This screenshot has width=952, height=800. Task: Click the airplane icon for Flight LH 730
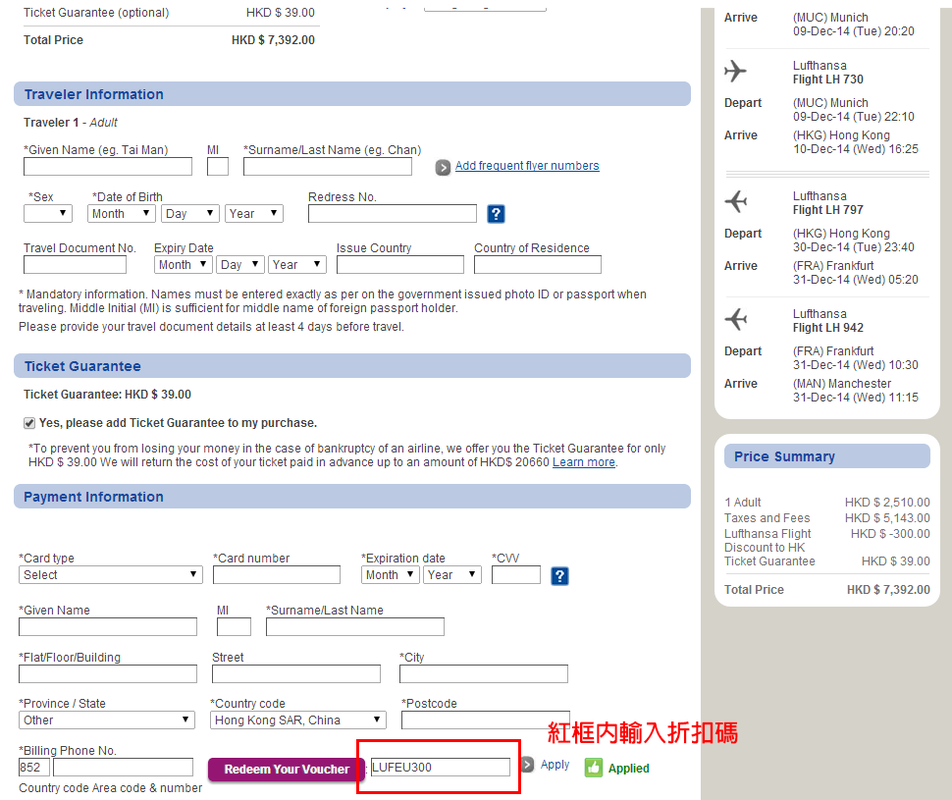click(736, 72)
